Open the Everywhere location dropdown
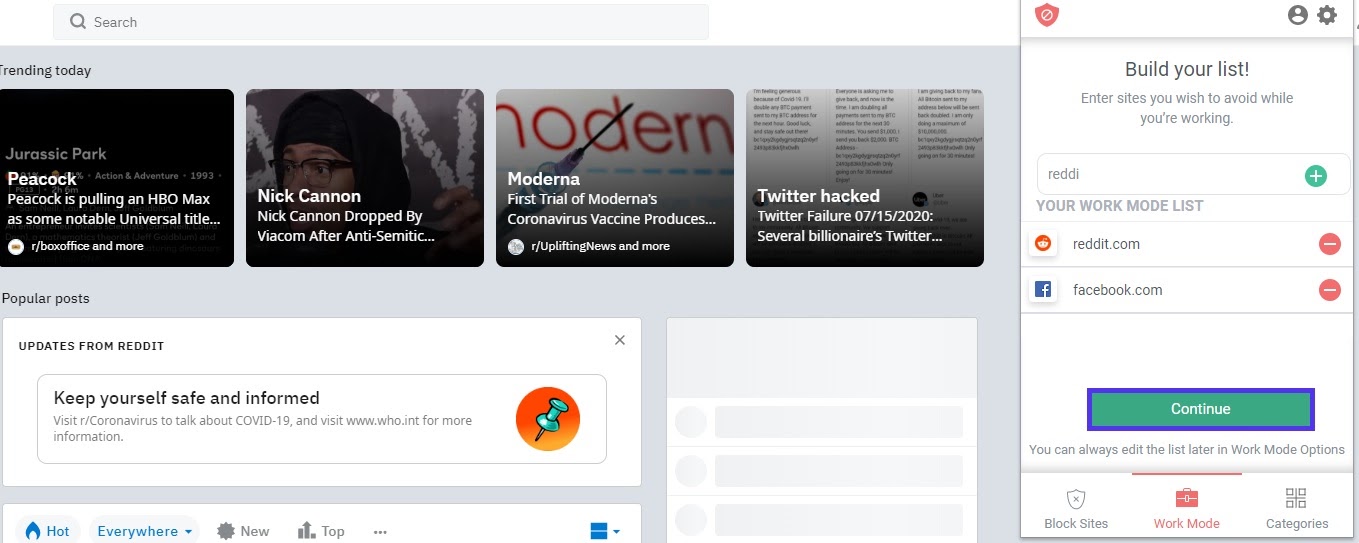The height and width of the screenshot is (543, 1359). (145, 531)
